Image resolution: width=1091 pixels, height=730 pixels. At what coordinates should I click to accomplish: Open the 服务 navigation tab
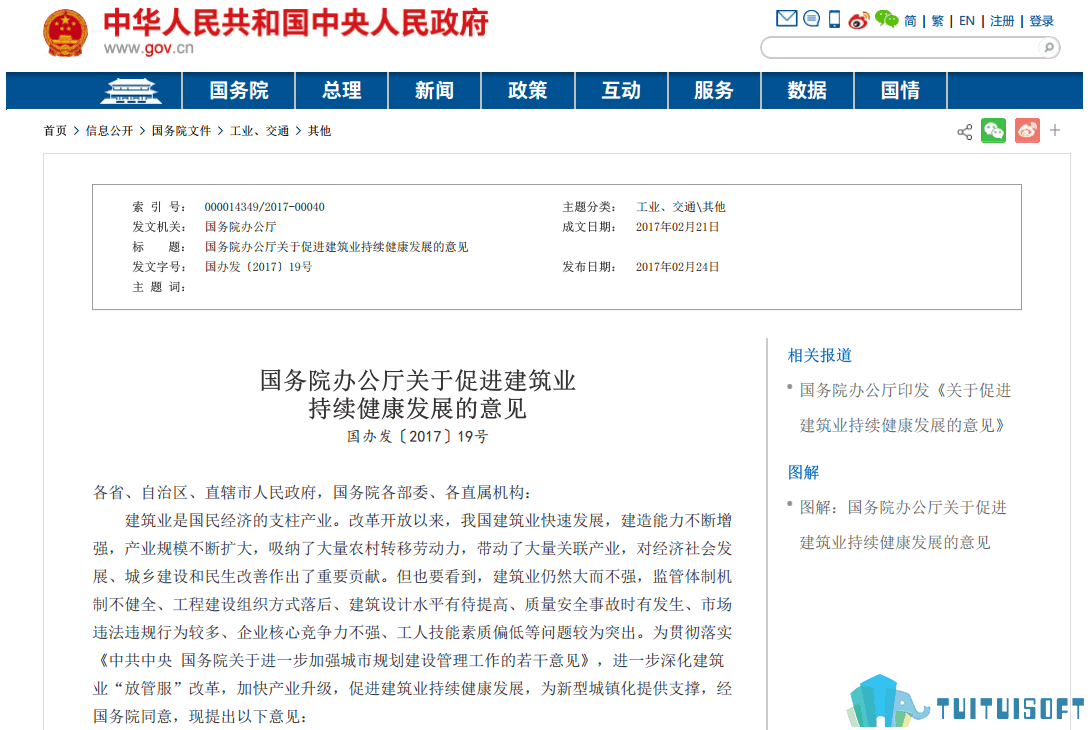714,90
